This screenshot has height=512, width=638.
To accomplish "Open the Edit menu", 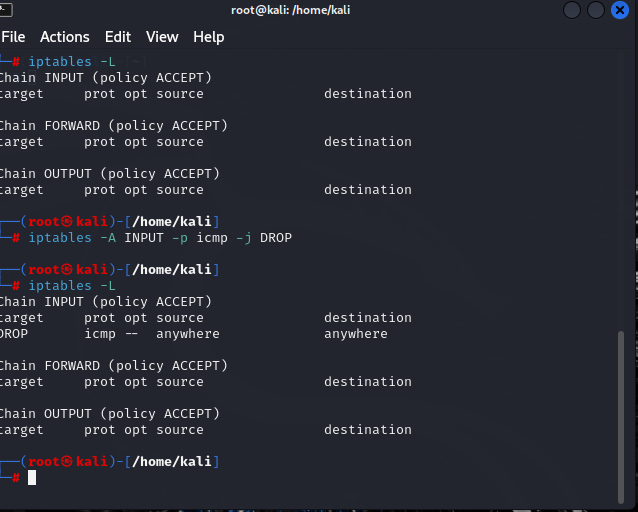I will tap(118, 37).
